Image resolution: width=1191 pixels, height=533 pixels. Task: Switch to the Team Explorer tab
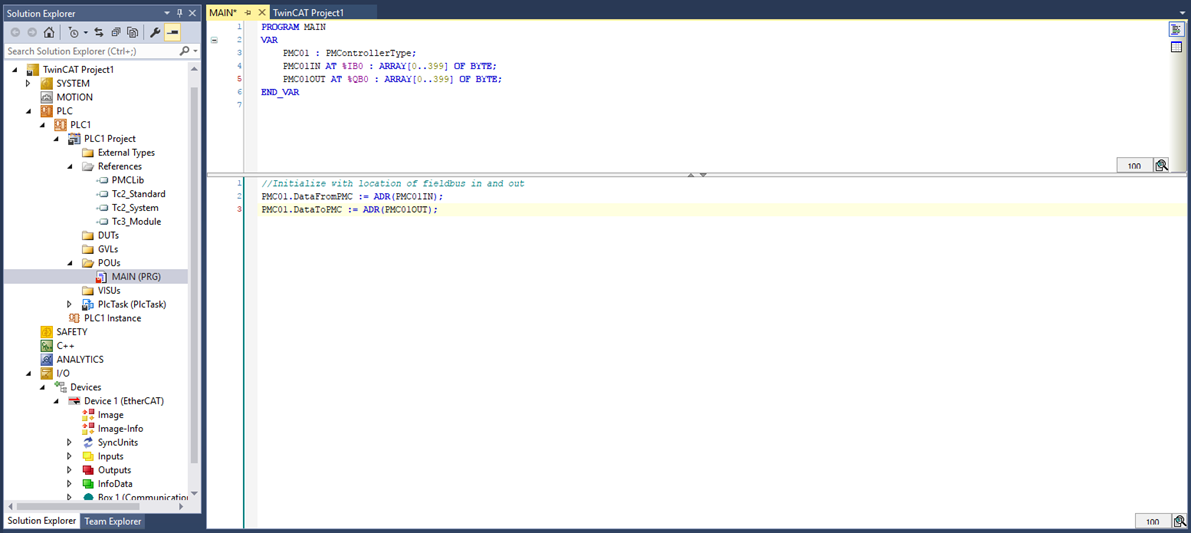tap(112, 521)
